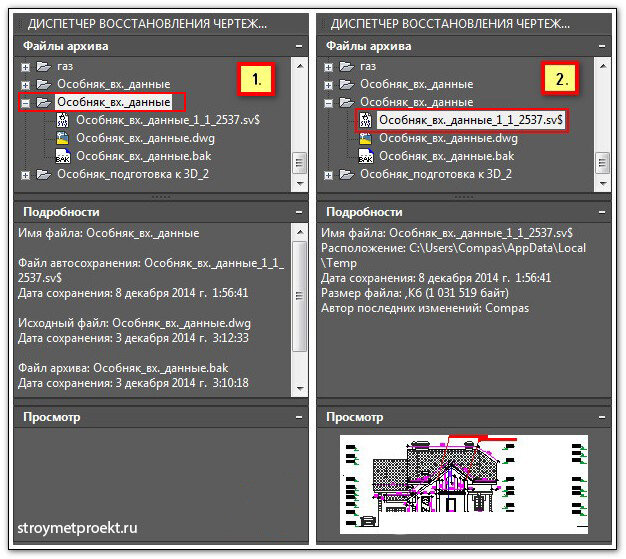The image size is (626, 559).
Task: Click the .sv$ autosave file icon, right panel
Action: point(366,120)
